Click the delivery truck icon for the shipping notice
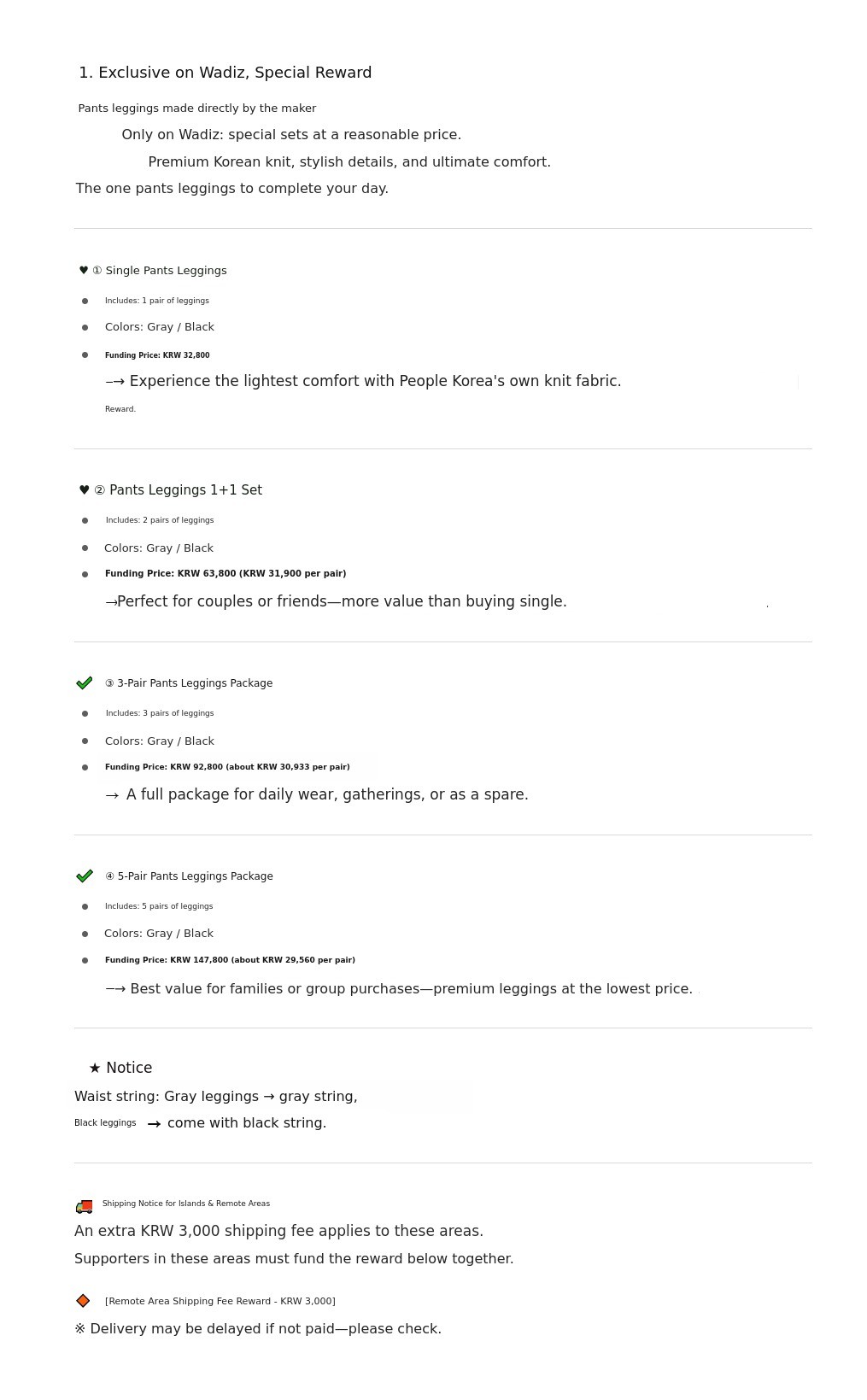The height and width of the screenshot is (1400, 867). pyautogui.click(x=84, y=1207)
